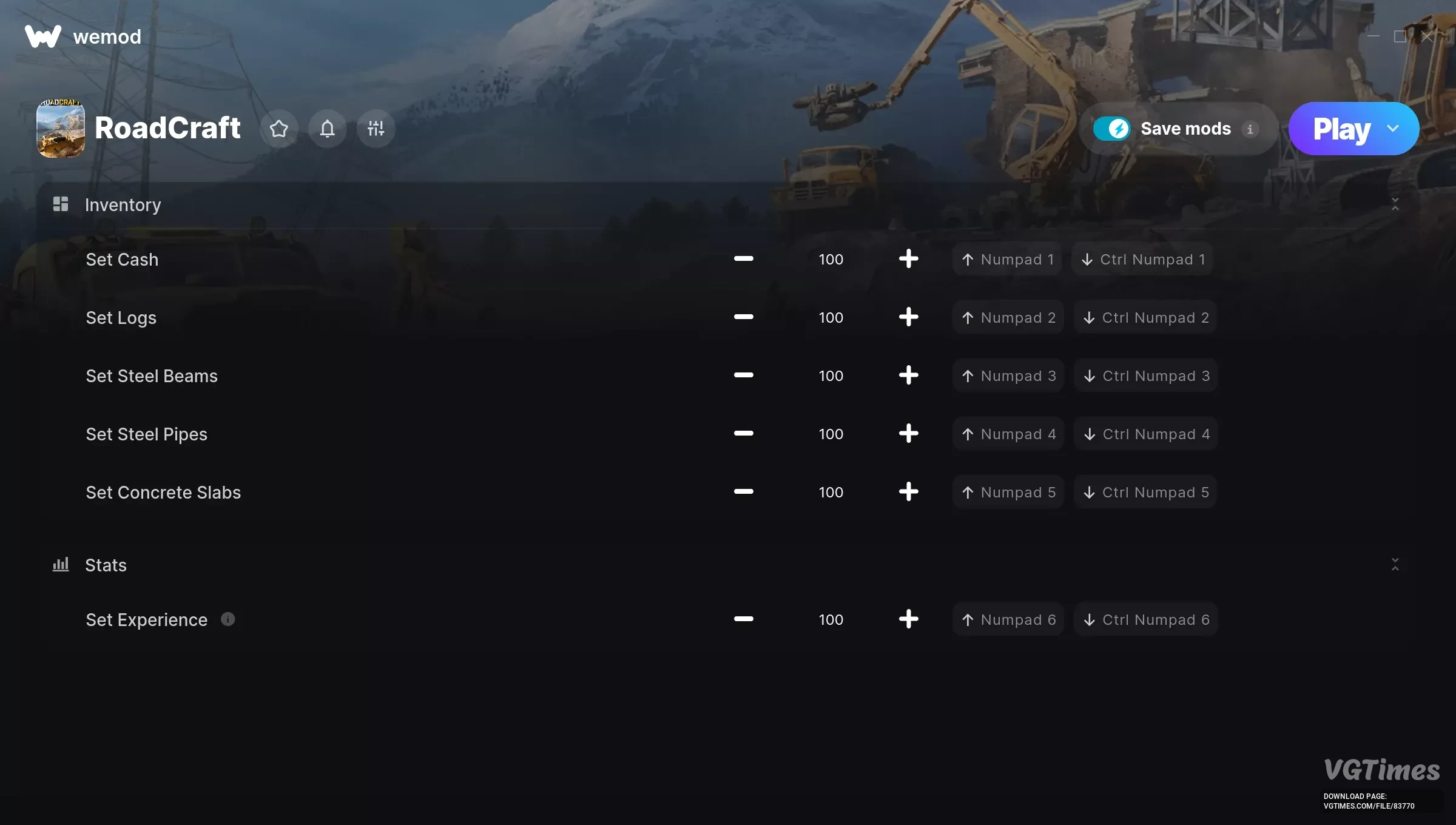This screenshot has height=825, width=1456.
Task: Click the RoadCraft game thumbnail
Action: click(61, 129)
